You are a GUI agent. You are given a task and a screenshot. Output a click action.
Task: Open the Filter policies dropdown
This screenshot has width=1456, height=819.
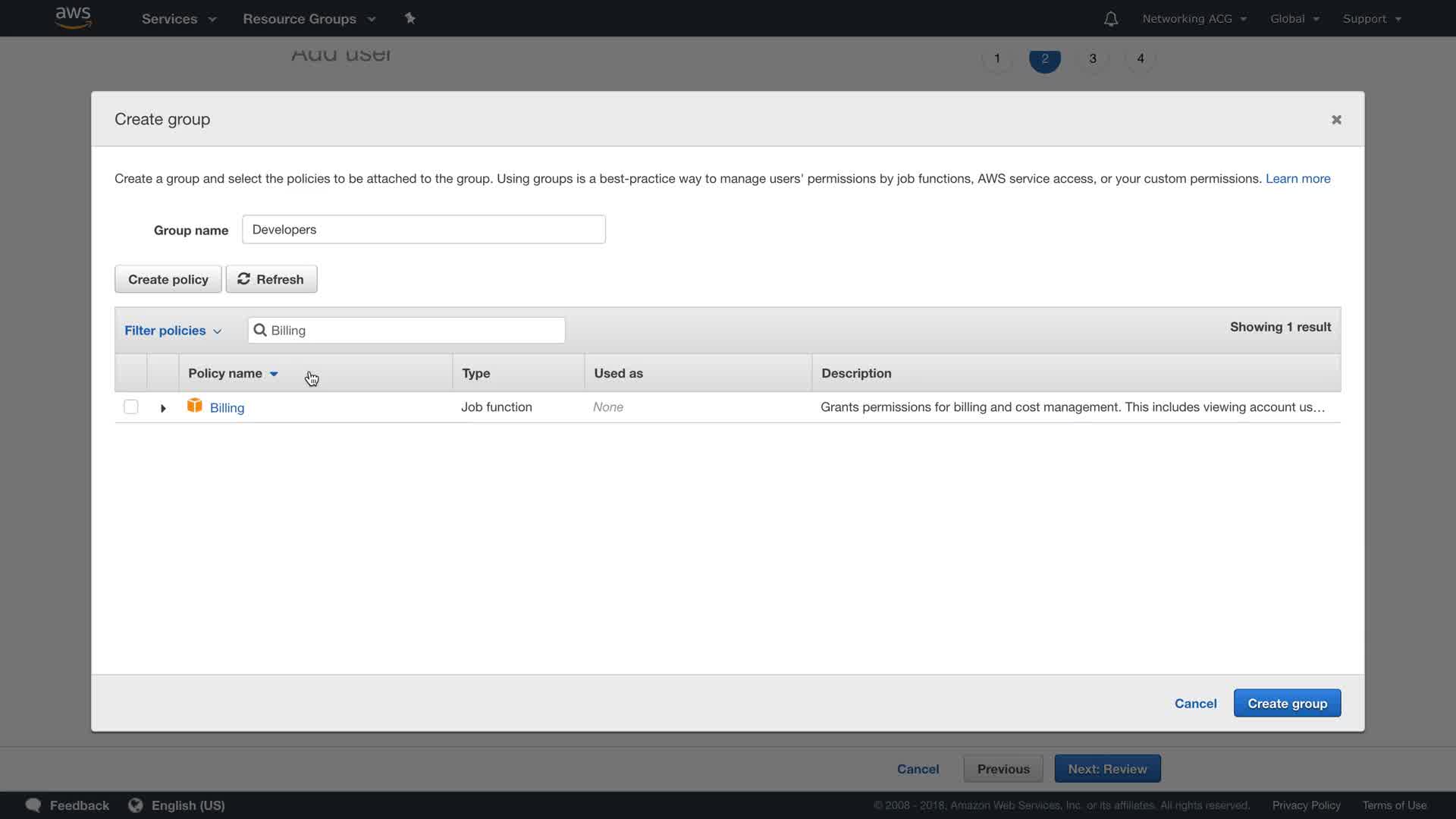(x=173, y=331)
